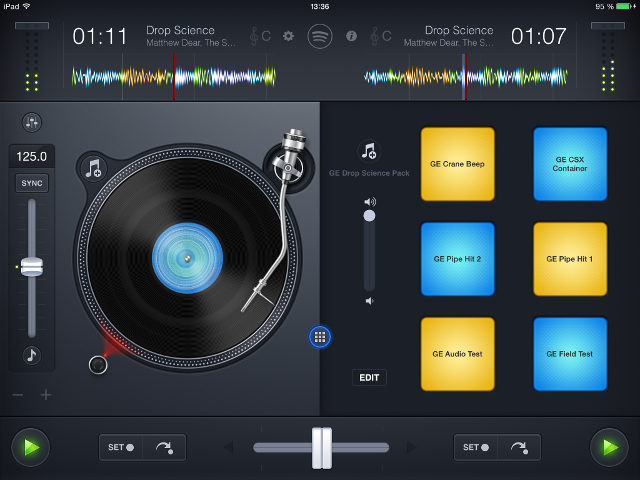640x480 pixels.
Task: Load a new sample pack with the music-plus icon
Action: pos(369,151)
